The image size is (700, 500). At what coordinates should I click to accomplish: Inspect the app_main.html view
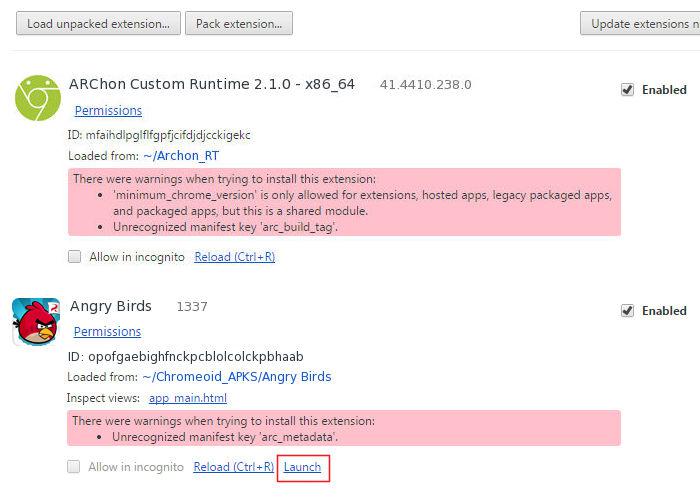pyautogui.click(x=188, y=398)
